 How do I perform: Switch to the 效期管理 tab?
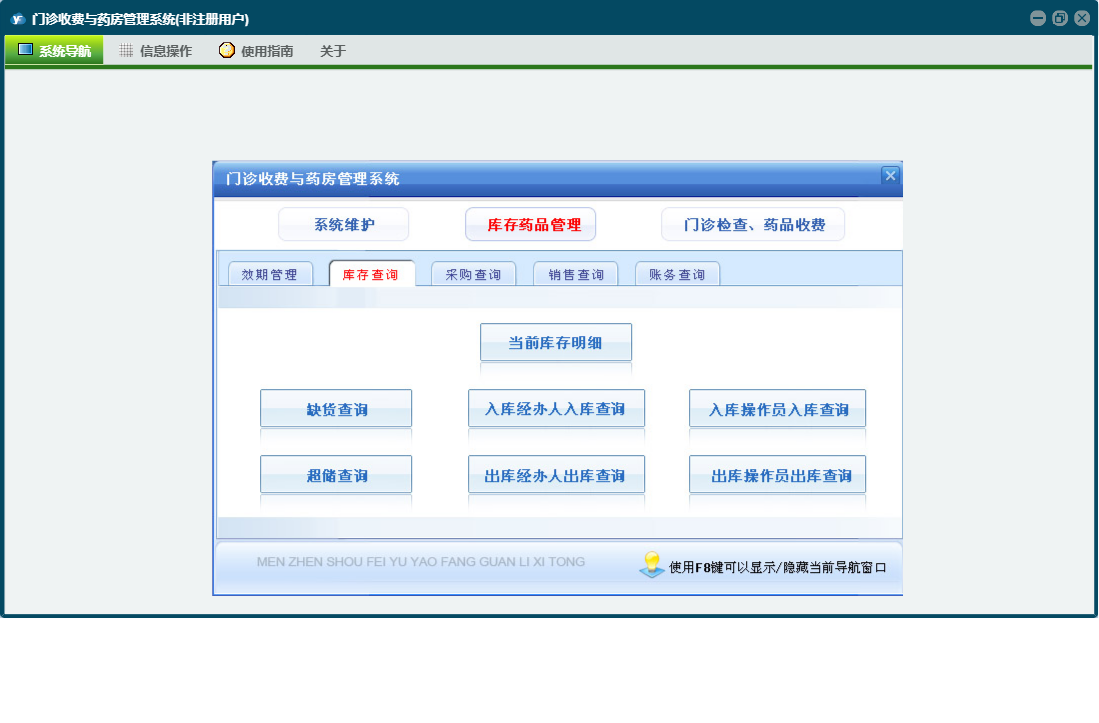click(x=270, y=274)
